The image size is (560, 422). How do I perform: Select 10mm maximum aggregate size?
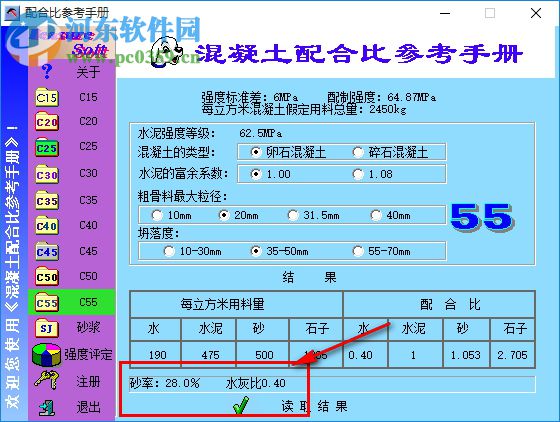click(x=157, y=215)
